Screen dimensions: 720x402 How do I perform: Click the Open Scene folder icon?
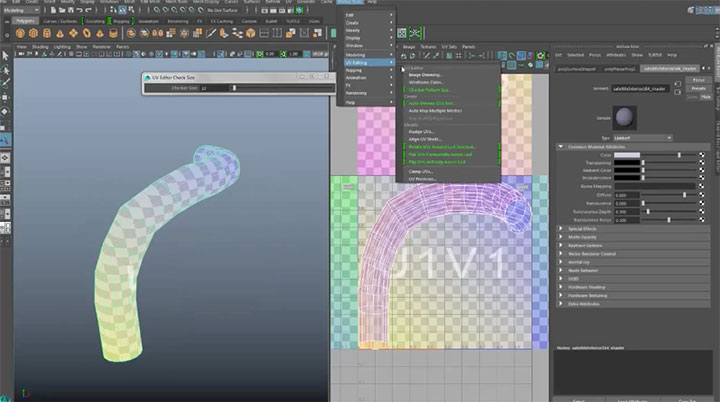click(62, 10)
